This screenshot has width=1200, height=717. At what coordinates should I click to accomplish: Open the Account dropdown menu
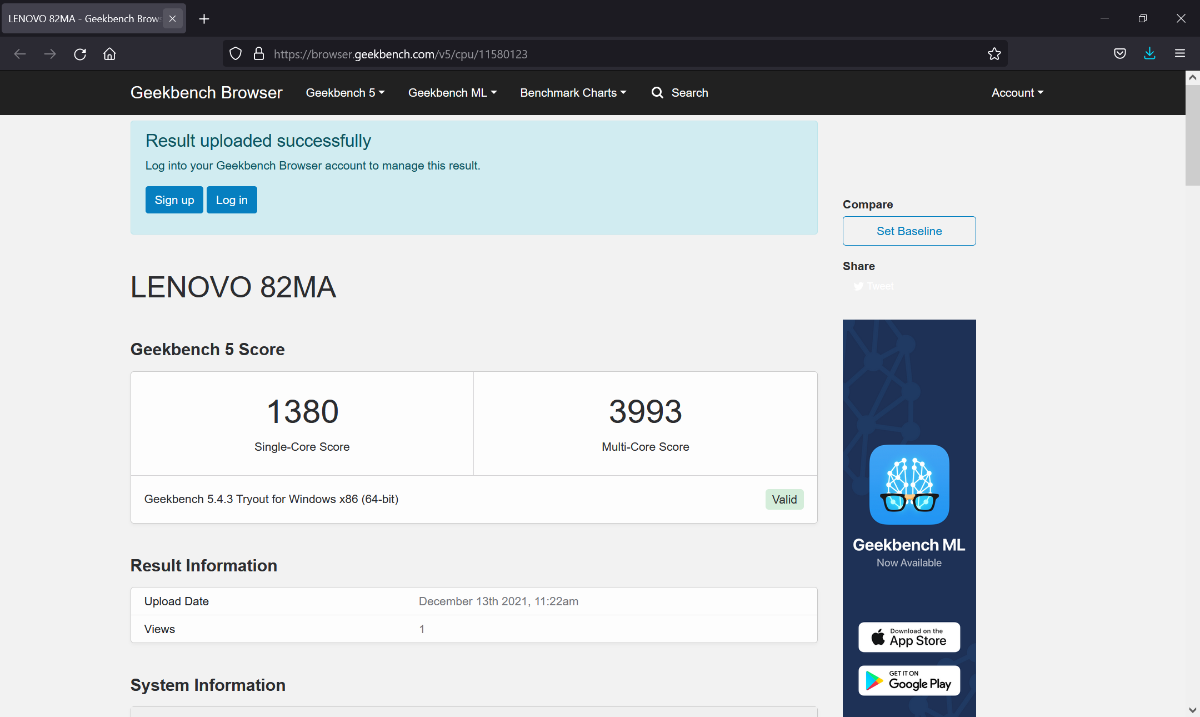1017,93
